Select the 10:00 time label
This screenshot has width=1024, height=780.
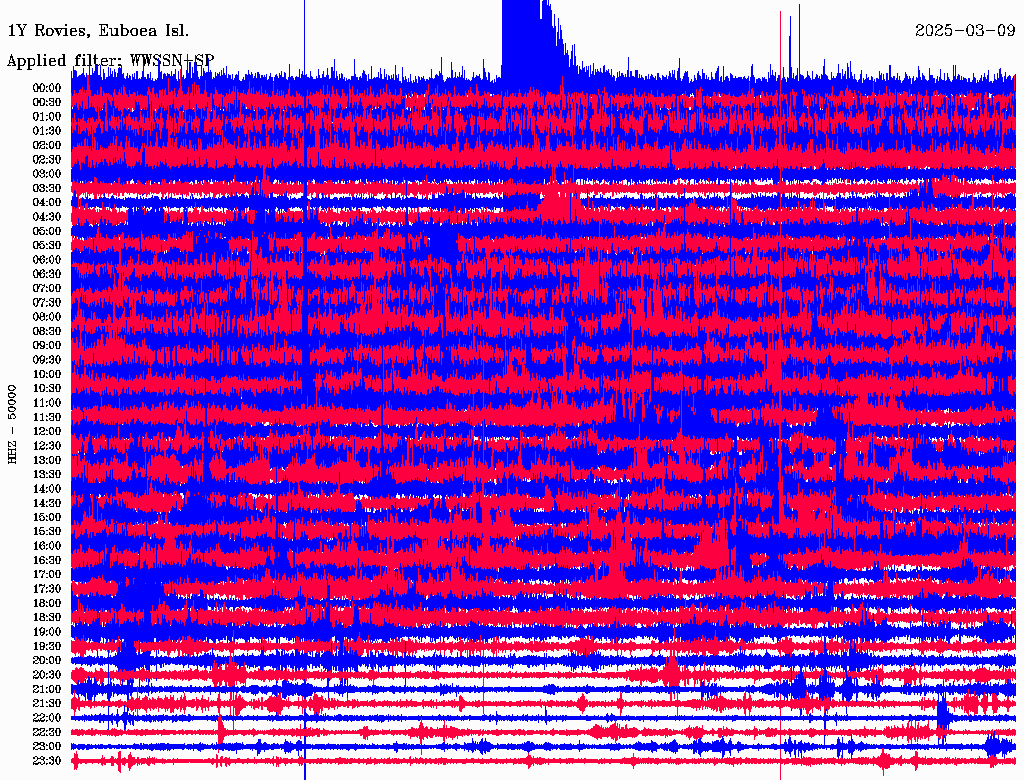pyautogui.click(x=46, y=374)
